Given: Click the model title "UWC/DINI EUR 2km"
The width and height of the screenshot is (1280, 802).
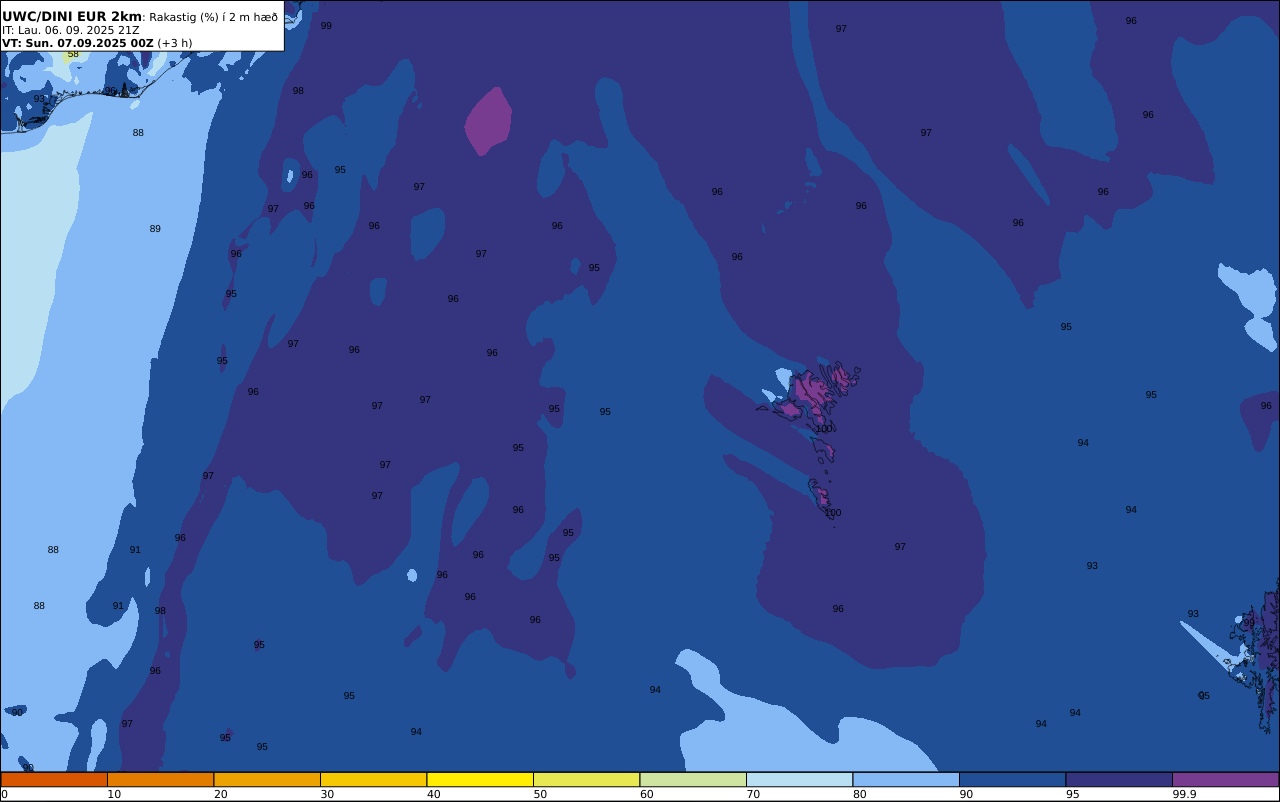Looking at the screenshot, I should (x=72, y=17).
